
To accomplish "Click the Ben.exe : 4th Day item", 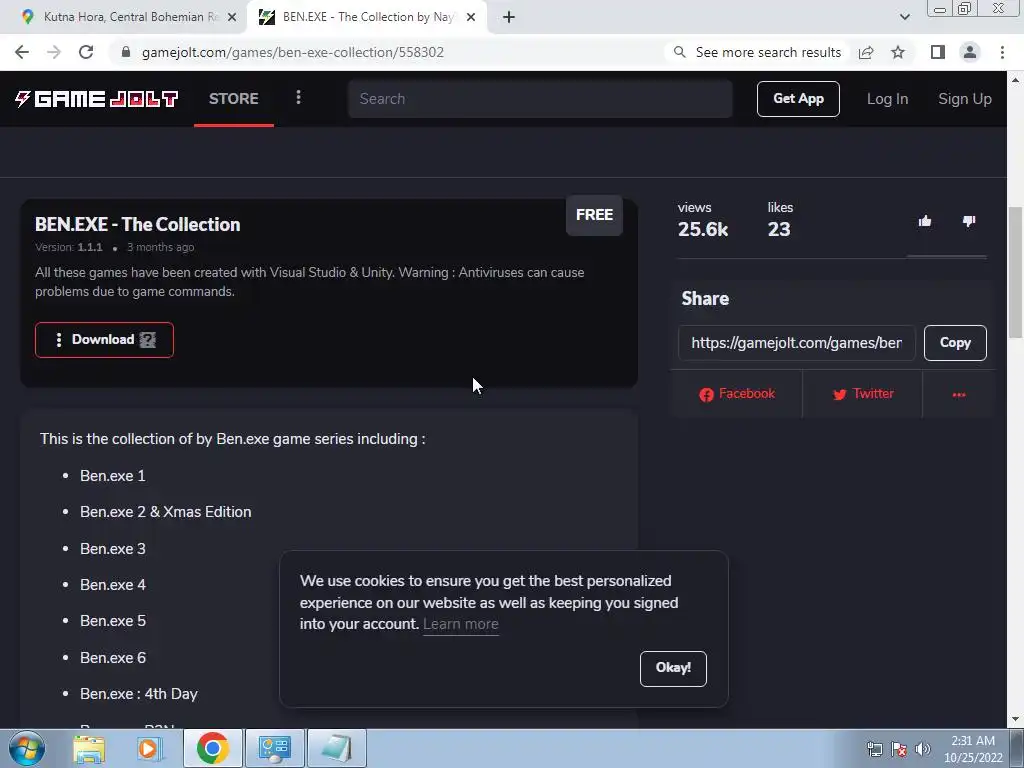I will [138, 694].
